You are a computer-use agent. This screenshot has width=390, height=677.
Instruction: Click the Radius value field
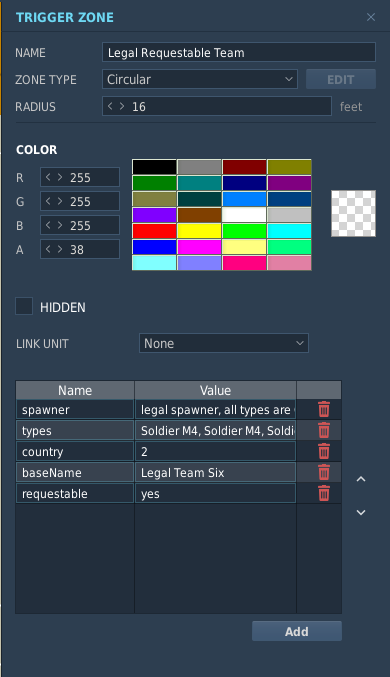coord(217,106)
